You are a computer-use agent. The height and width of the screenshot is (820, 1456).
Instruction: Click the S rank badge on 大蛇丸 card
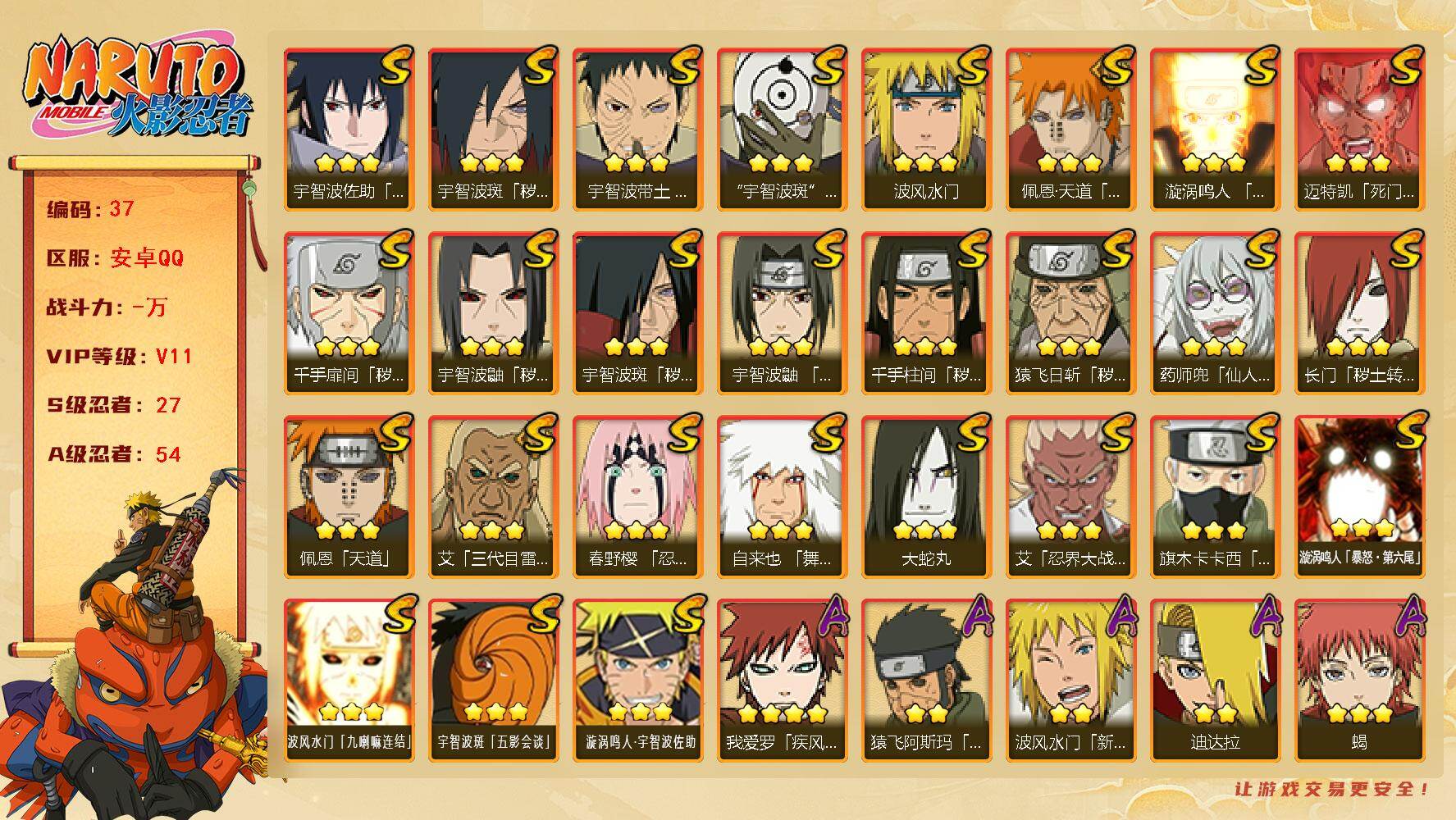point(973,434)
